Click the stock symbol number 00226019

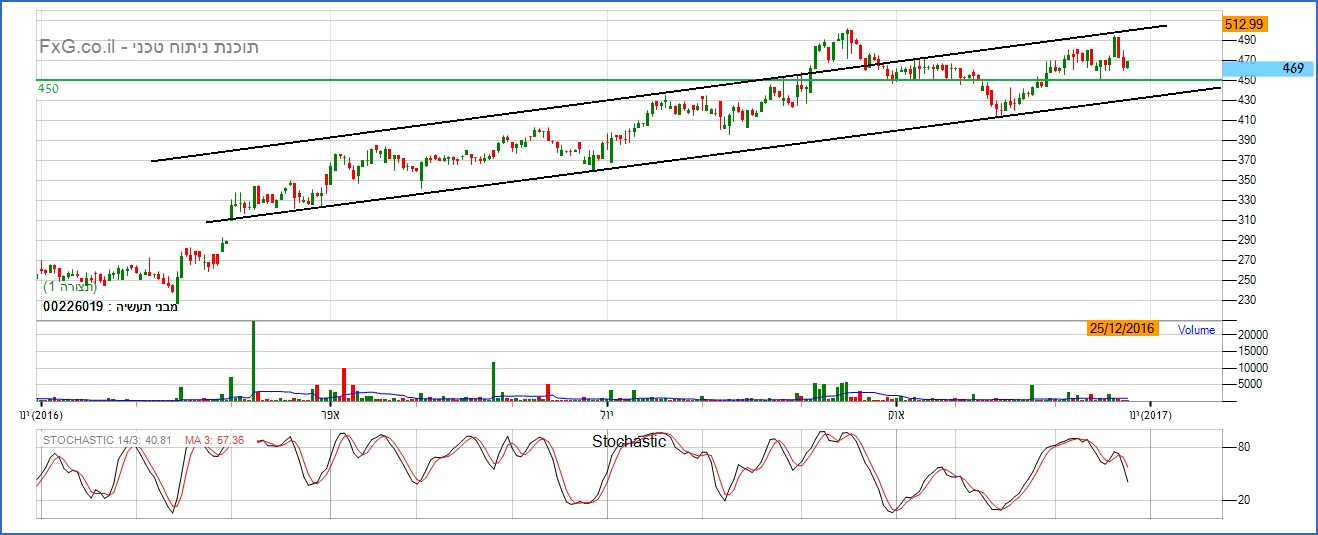[x=72, y=307]
